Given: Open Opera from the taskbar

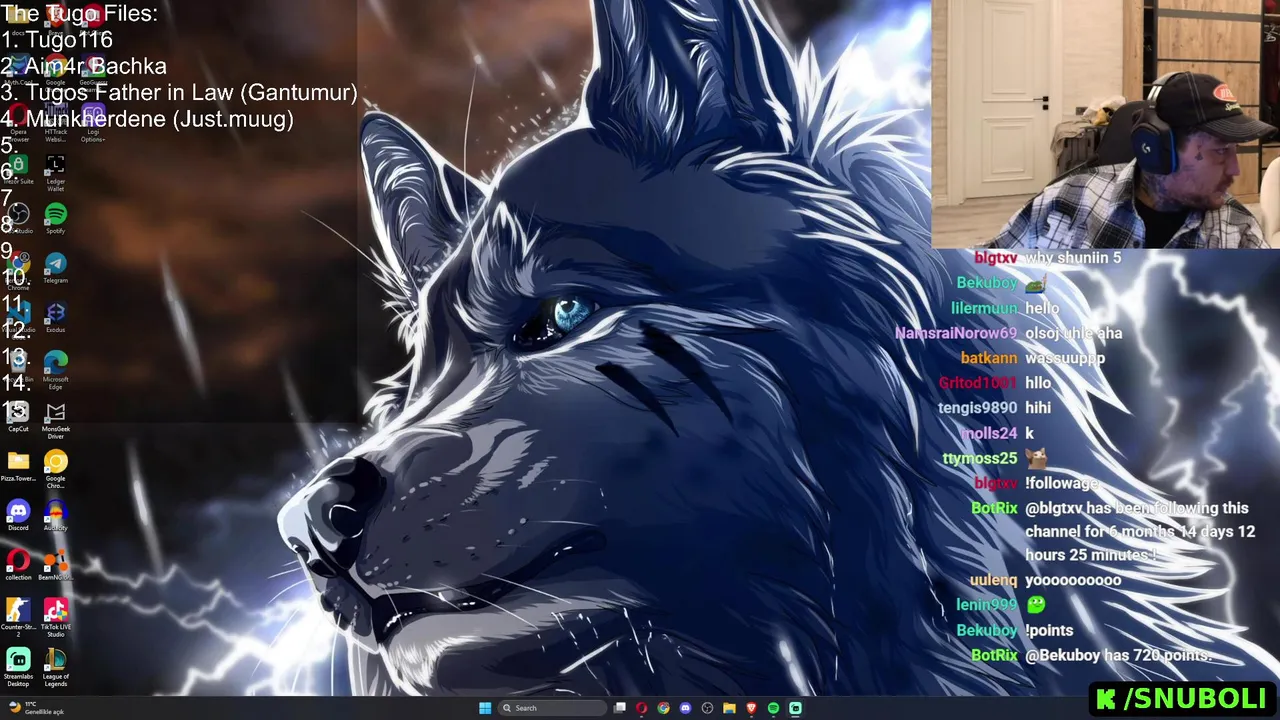Looking at the screenshot, I should click(641, 708).
